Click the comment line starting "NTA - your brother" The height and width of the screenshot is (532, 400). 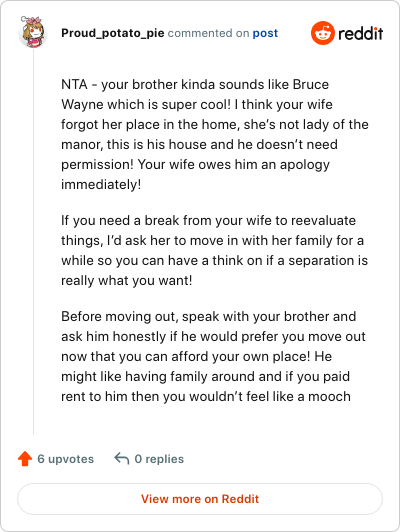coord(195,84)
